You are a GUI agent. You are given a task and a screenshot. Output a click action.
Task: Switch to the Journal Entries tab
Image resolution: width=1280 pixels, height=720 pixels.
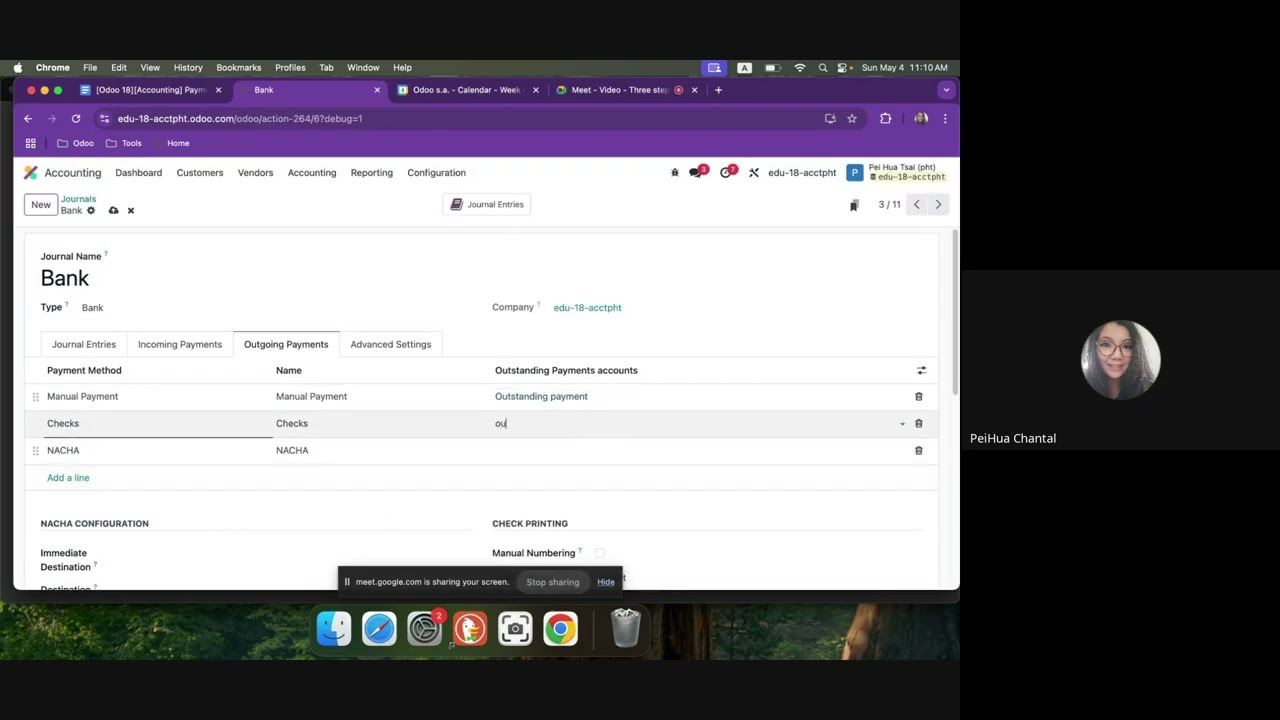pyautogui.click(x=84, y=344)
